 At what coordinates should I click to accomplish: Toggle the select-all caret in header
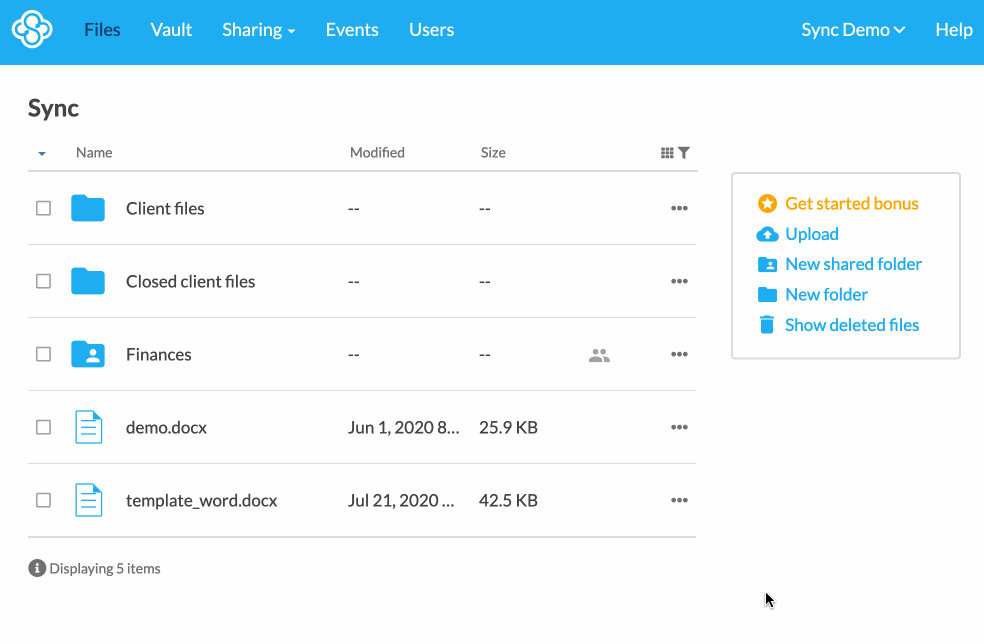coord(42,154)
